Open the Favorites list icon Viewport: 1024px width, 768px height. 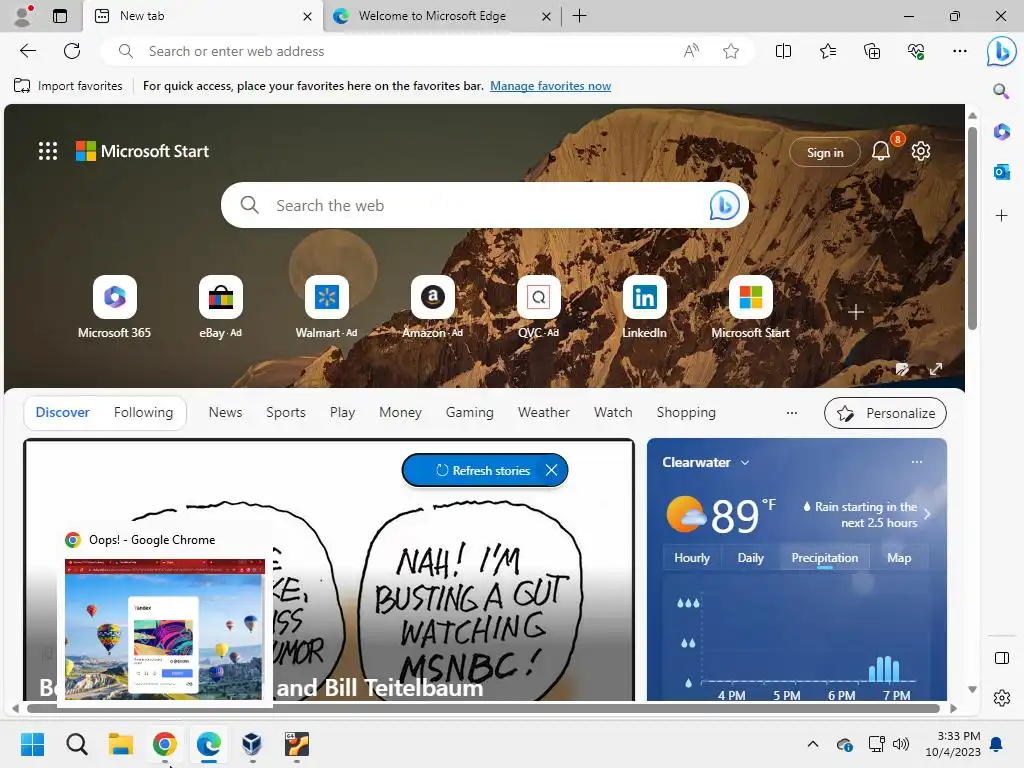tap(827, 51)
